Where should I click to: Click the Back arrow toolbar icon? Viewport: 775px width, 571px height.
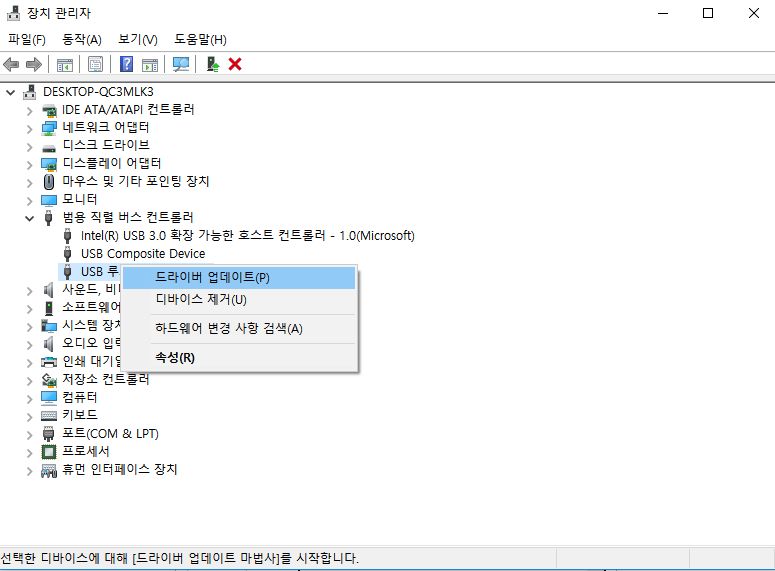coord(11,64)
